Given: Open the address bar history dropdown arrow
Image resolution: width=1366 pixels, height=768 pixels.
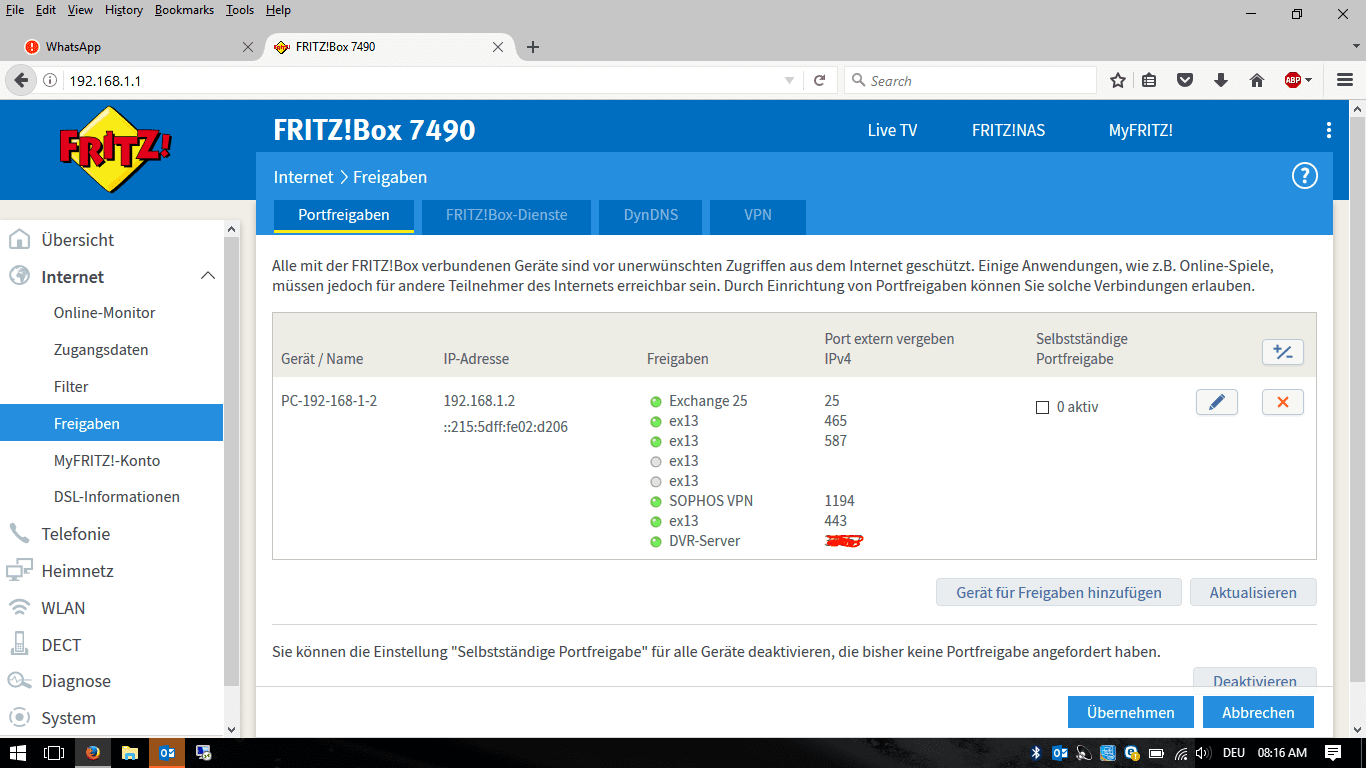Looking at the screenshot, I should tap(789, 81).
